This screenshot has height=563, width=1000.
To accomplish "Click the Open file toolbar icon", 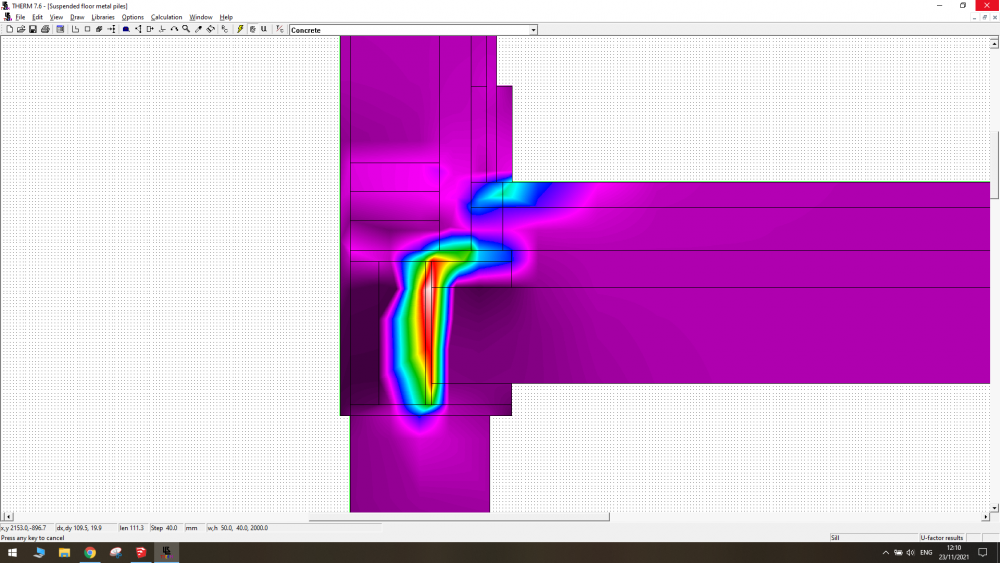I will pos(21,29).
